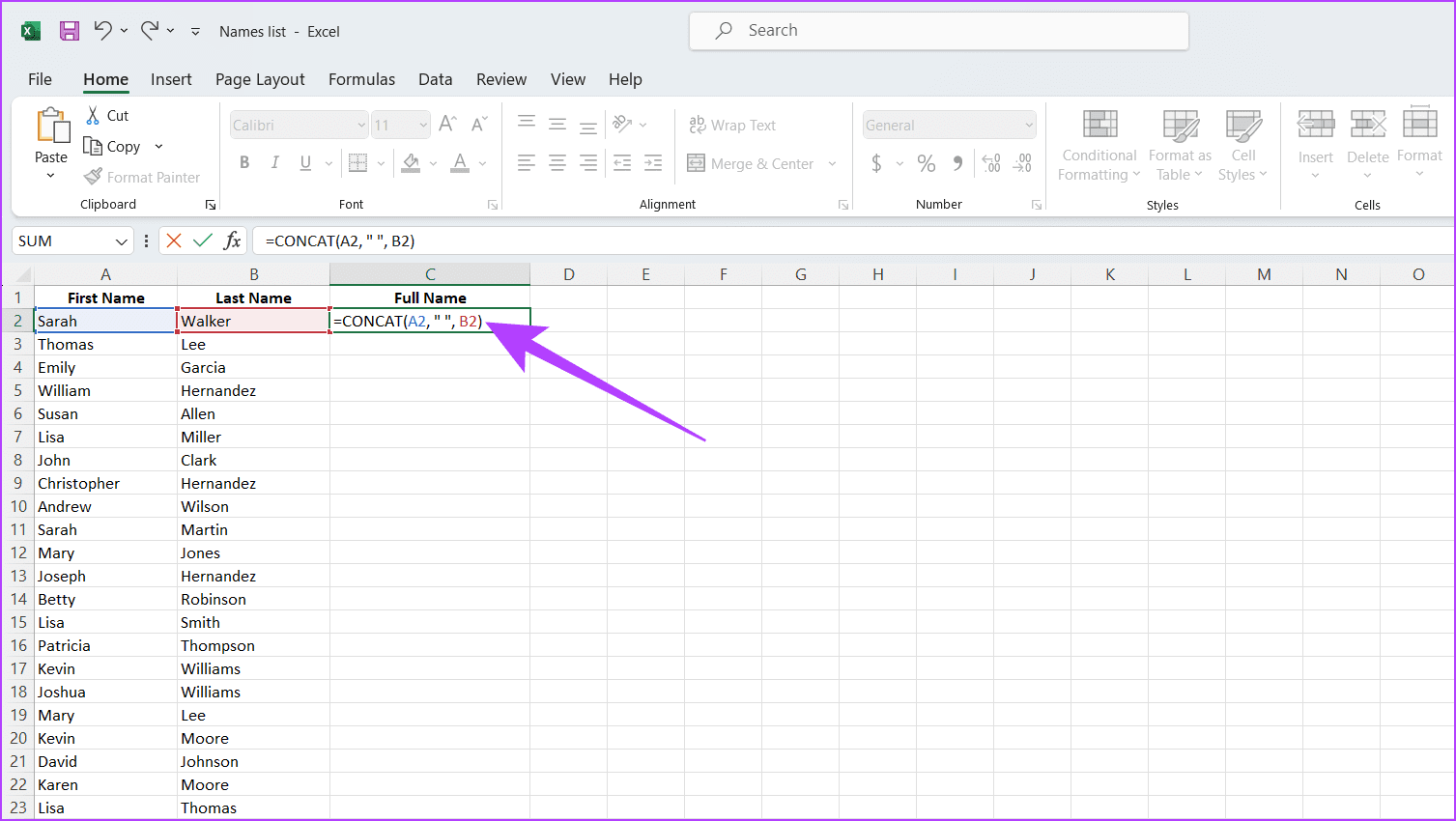Click the Format cells icon
This screenshot has height=821, width=1456.
coord(1419,123)
